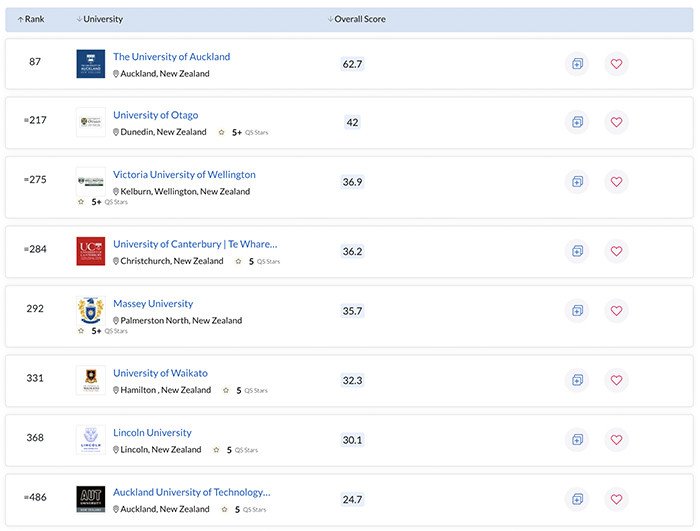Click location Christchurch, New Zealand
700x531 pixels.
tap(168, 261)
